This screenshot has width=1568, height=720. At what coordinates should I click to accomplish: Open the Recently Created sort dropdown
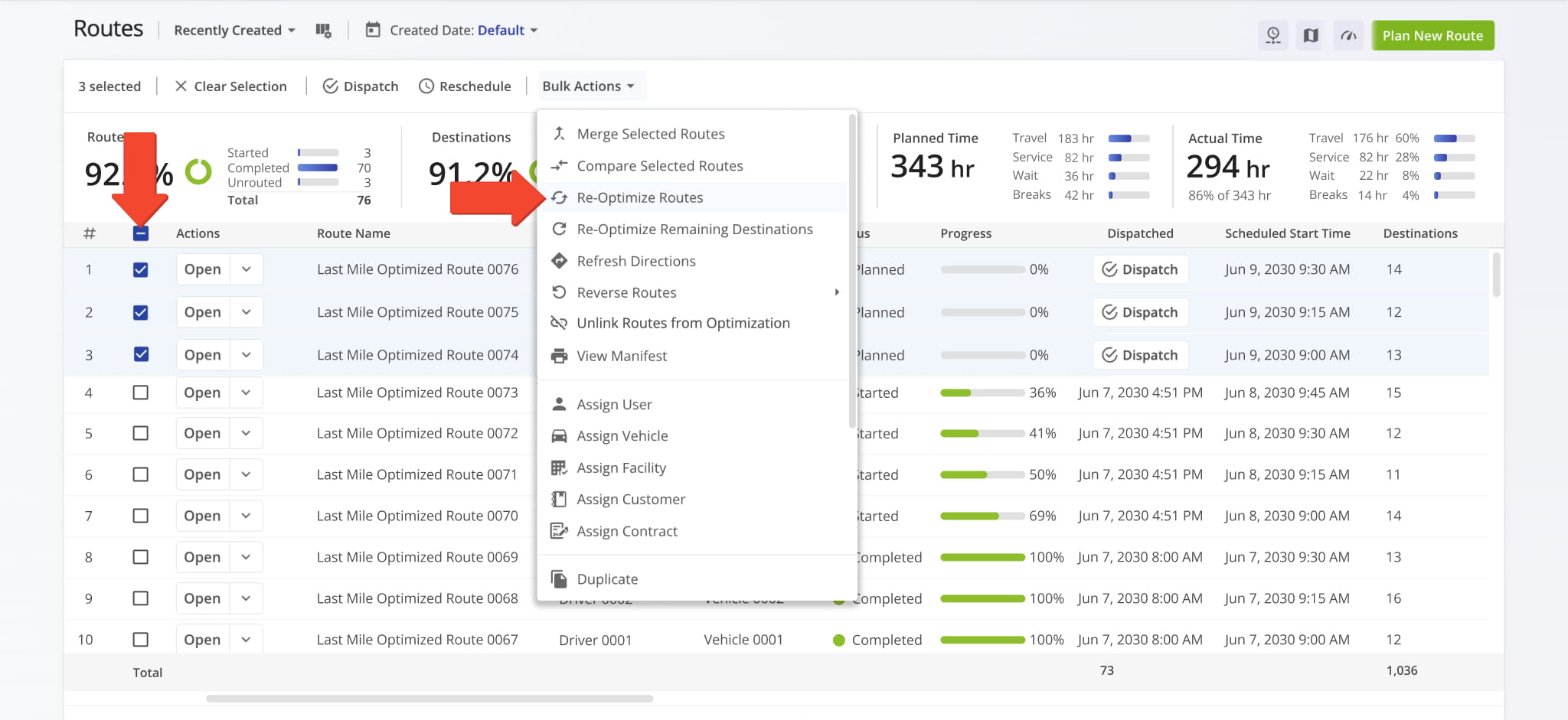point(233,30)
